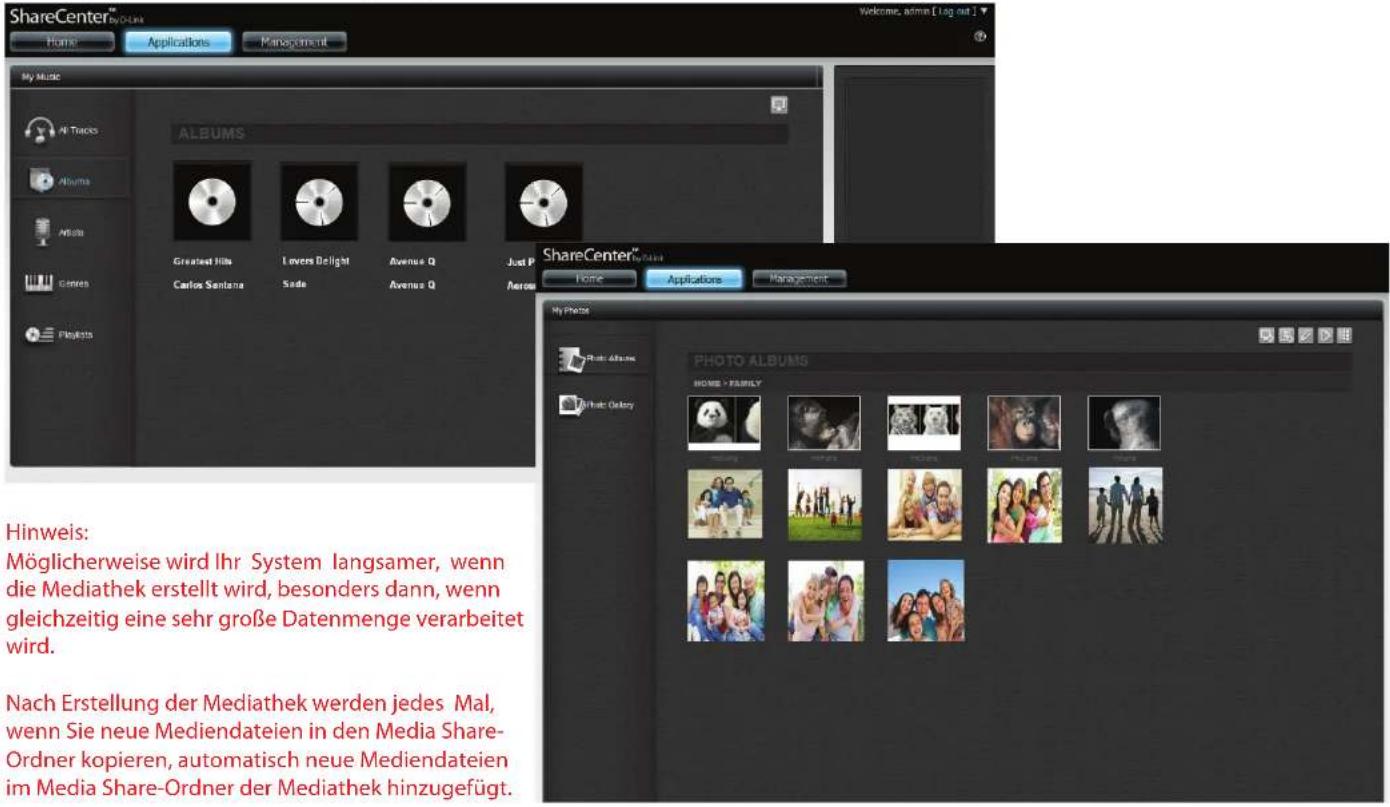Click Applications tab in My Photos window
1390x807 pixels.
point(694,280)
